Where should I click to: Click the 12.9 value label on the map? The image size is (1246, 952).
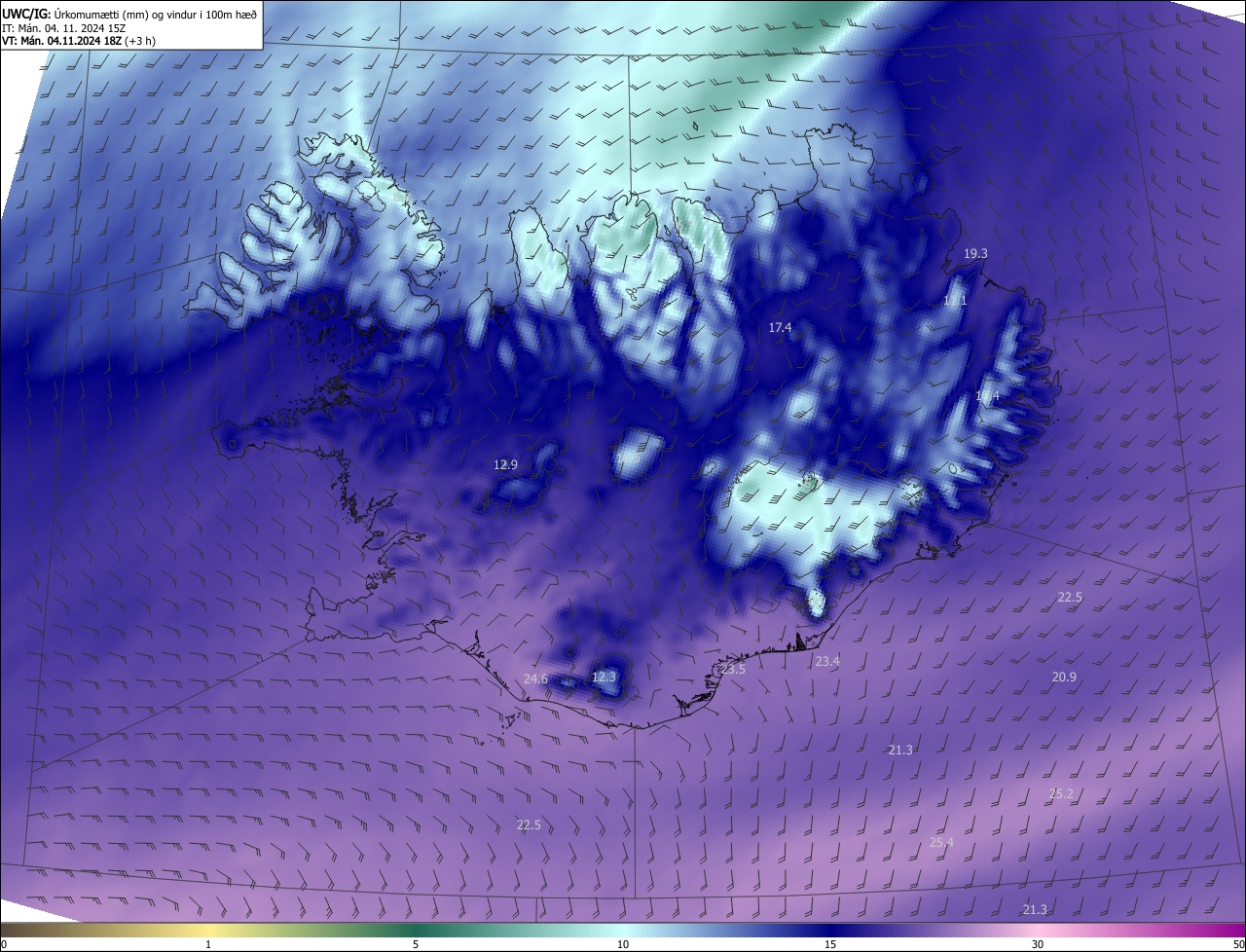tap(505, 465)
